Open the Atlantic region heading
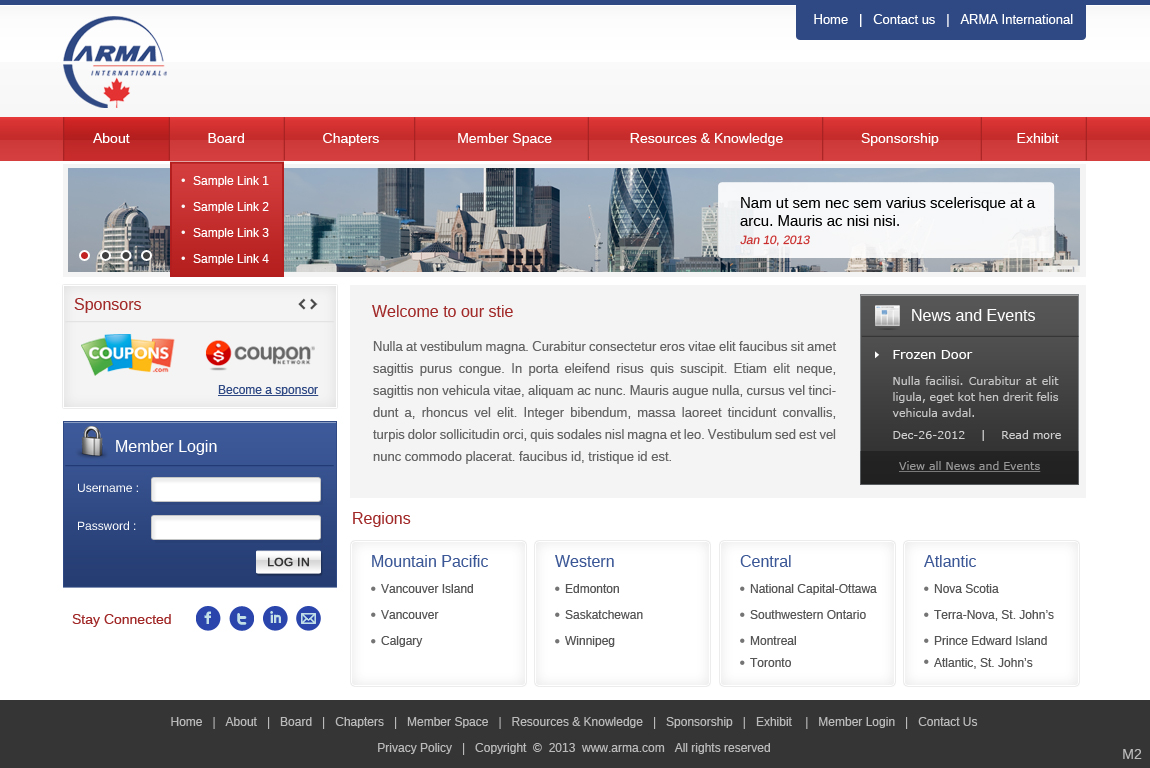This screenshot has height=768, width=1150. [x=950, y=561]
